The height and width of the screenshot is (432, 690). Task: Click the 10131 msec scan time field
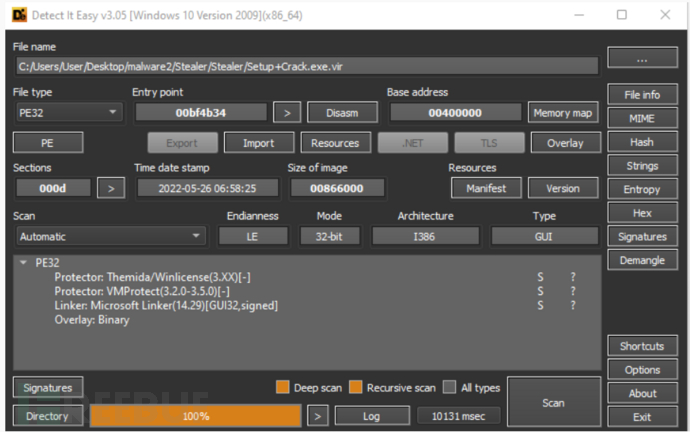click(458, 416)
